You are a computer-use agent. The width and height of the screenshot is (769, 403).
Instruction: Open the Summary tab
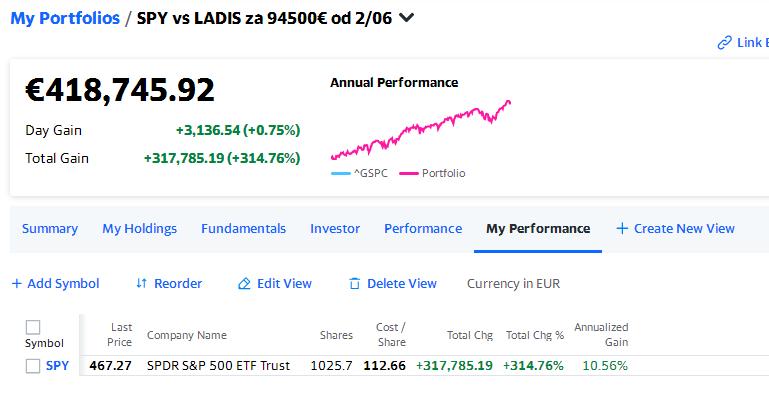click(50, 228)
